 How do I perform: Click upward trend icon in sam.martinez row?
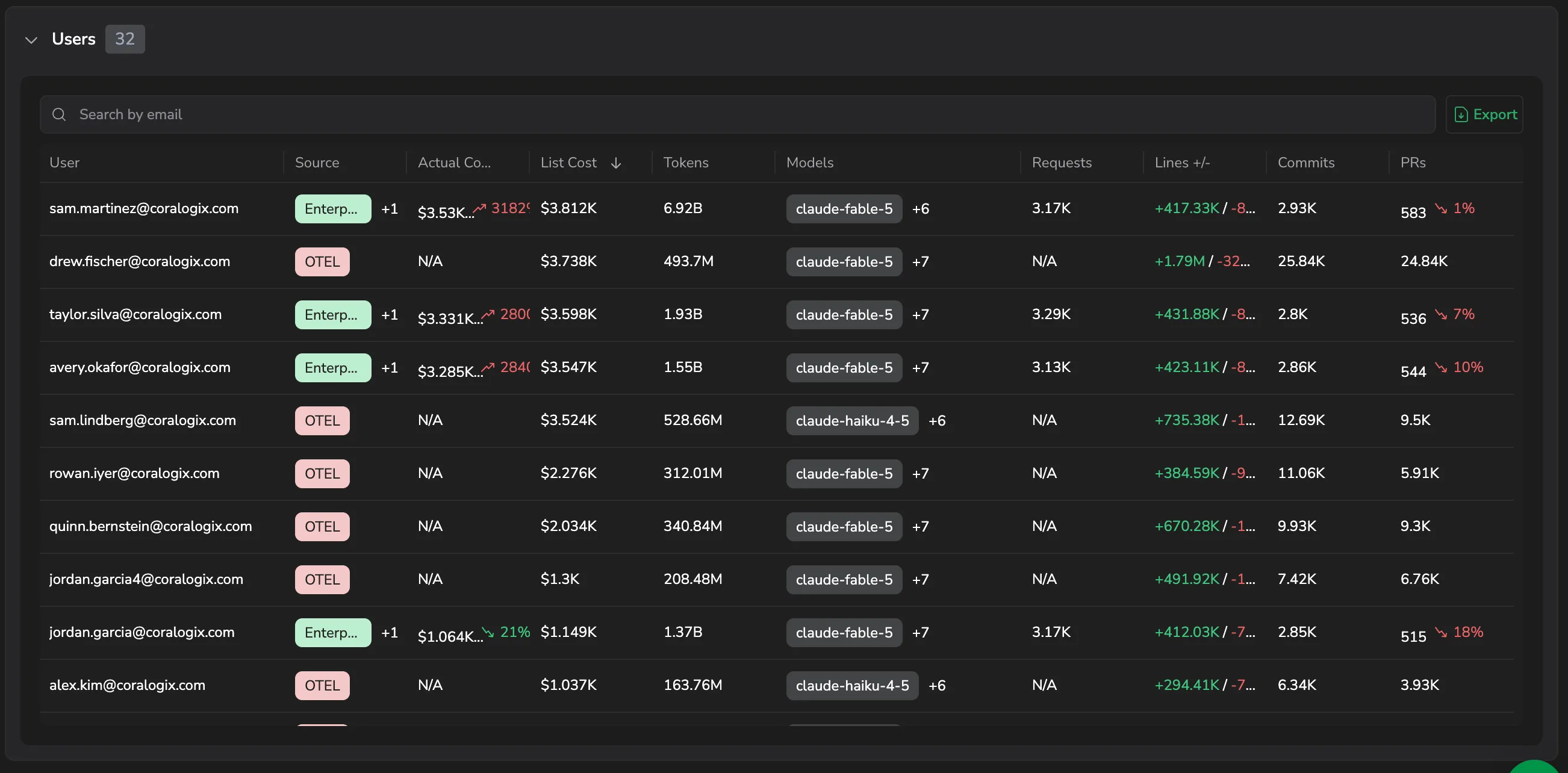(480, 208)
